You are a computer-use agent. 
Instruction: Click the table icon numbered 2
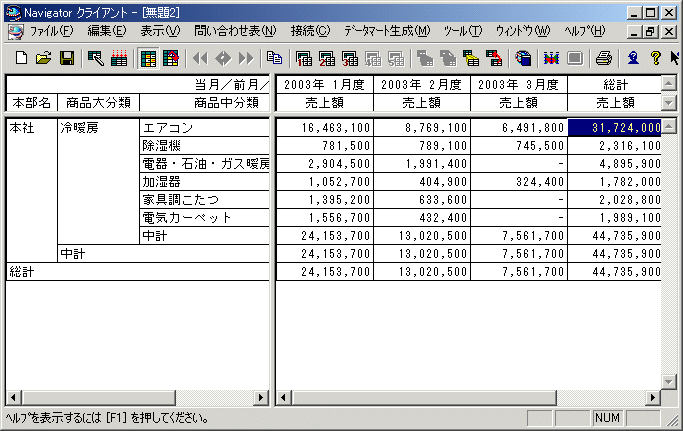(x=327, y=58)
